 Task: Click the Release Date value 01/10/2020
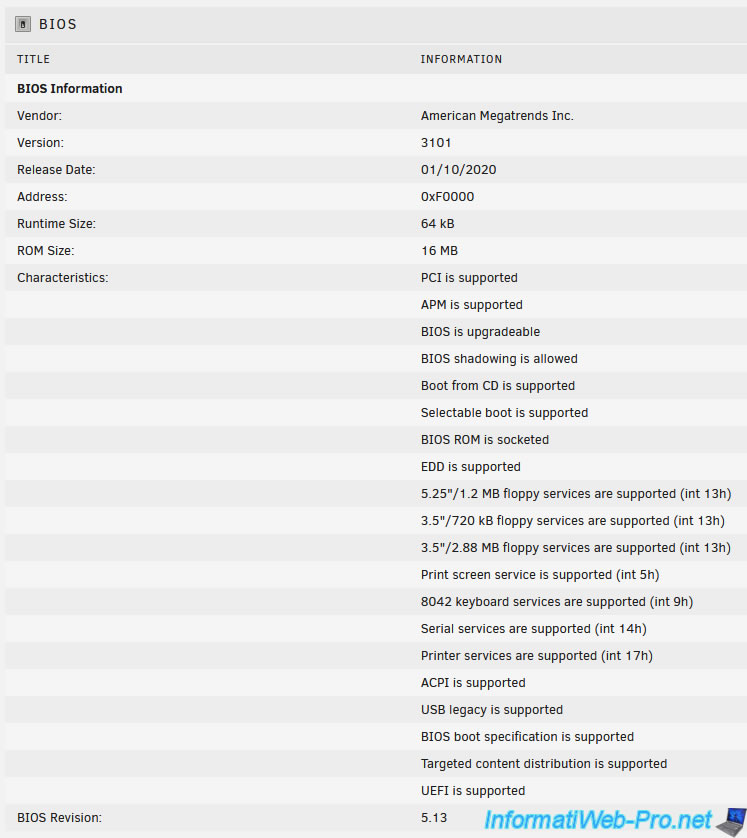(x=458, y=170)
